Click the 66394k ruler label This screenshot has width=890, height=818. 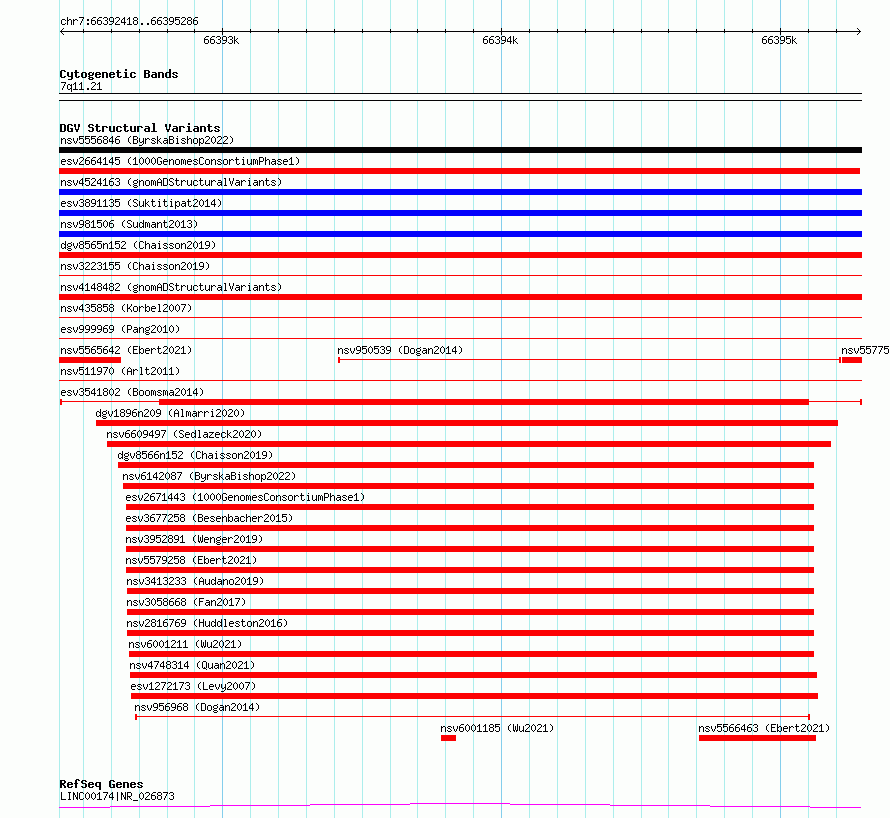click(x=500, y=40)
